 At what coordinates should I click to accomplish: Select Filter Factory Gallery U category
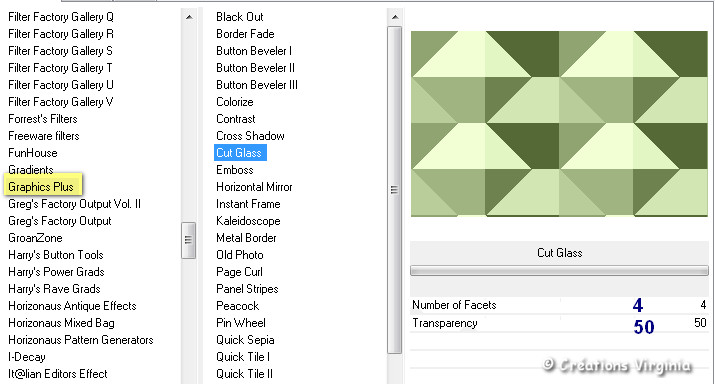pos(61,85)
